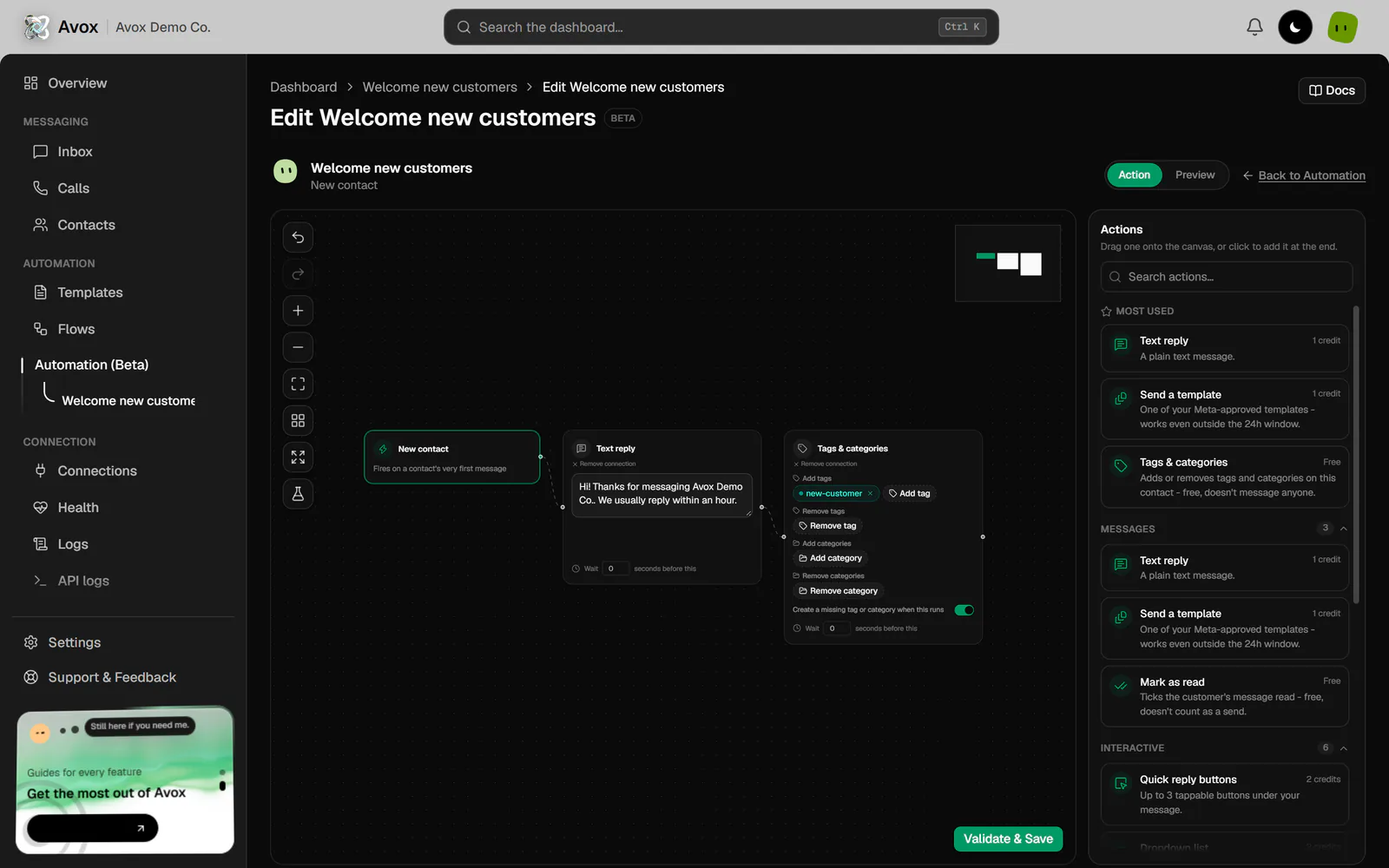This screenshot has height=868, width=1389.
Task: Remove the new-customer tag
Action: point(870,493)
